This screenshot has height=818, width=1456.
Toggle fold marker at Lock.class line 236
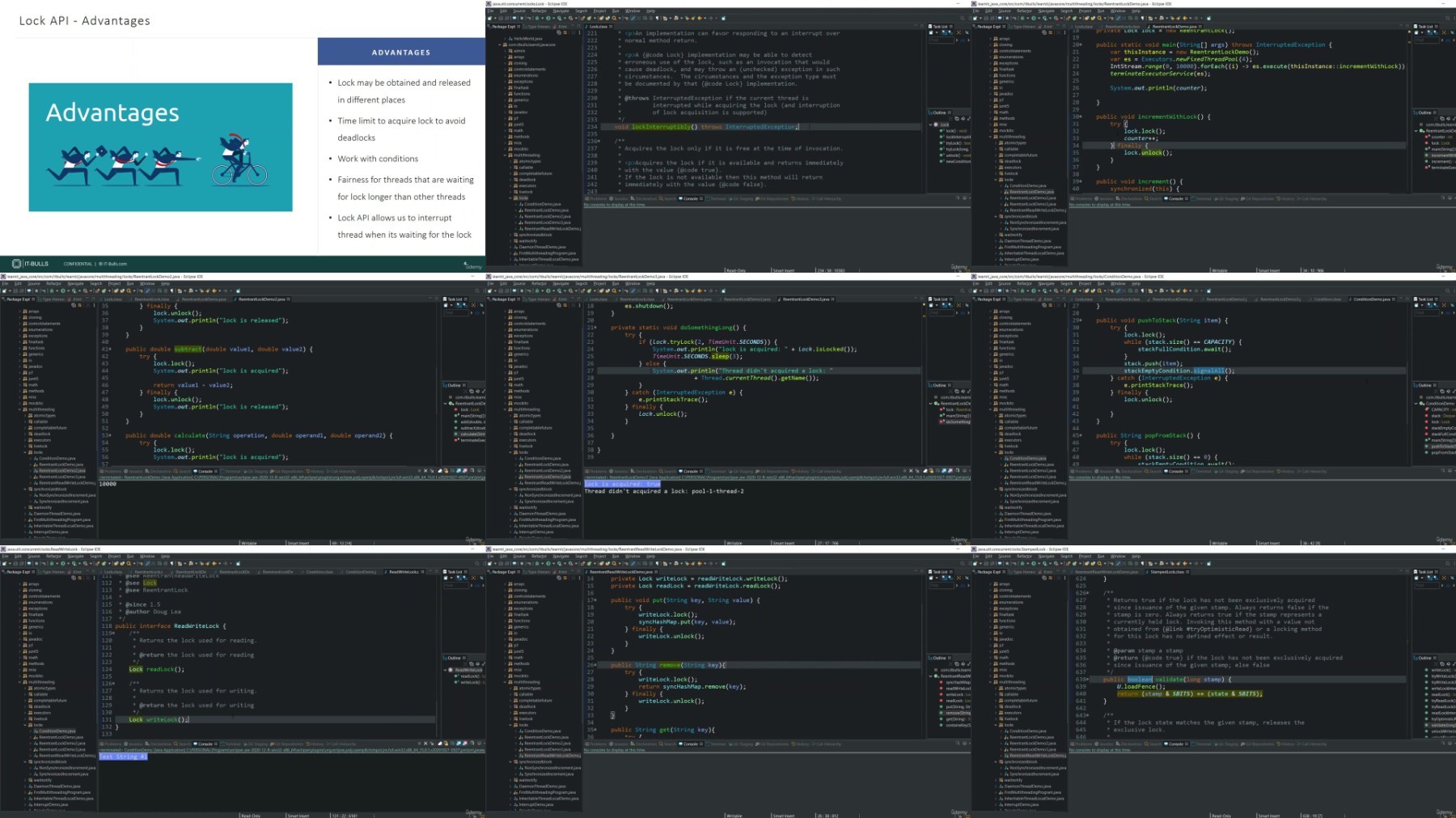(597, 142)
